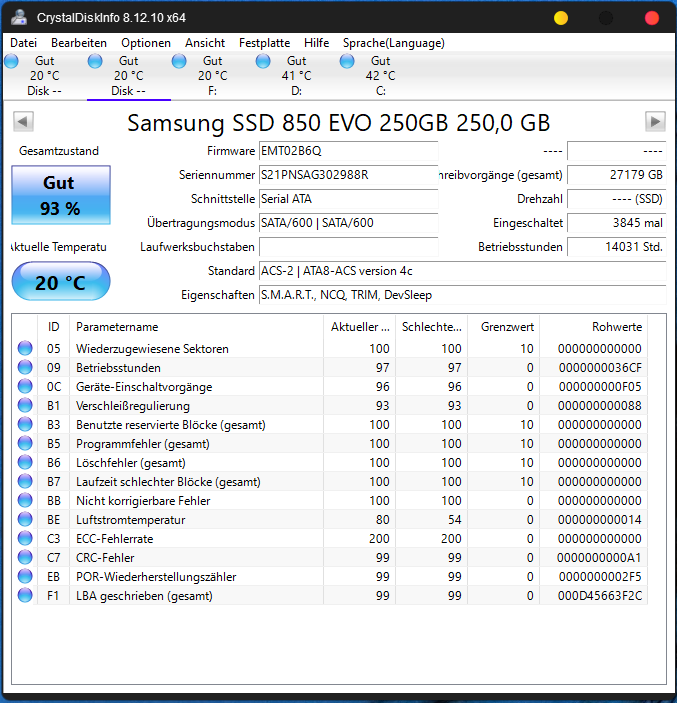The image size is (677, 703).
Task: Select the first Disk -- tab
Action: [44, 76]
